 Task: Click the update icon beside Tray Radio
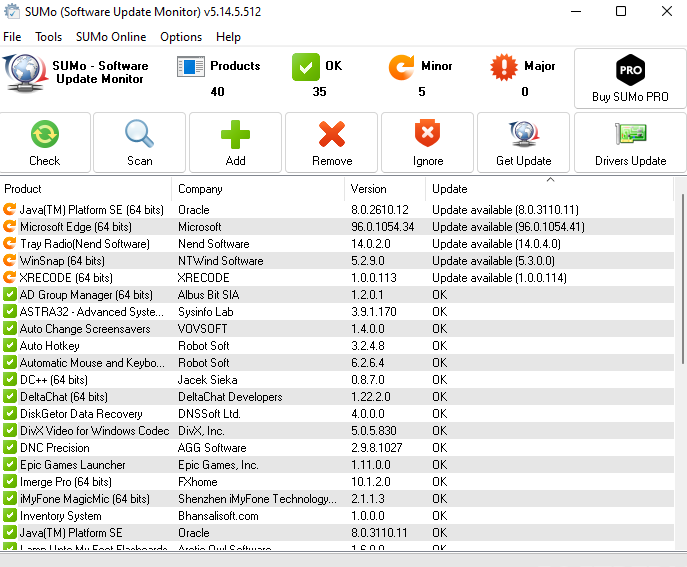pyautogui.click(x=9, y=243)
